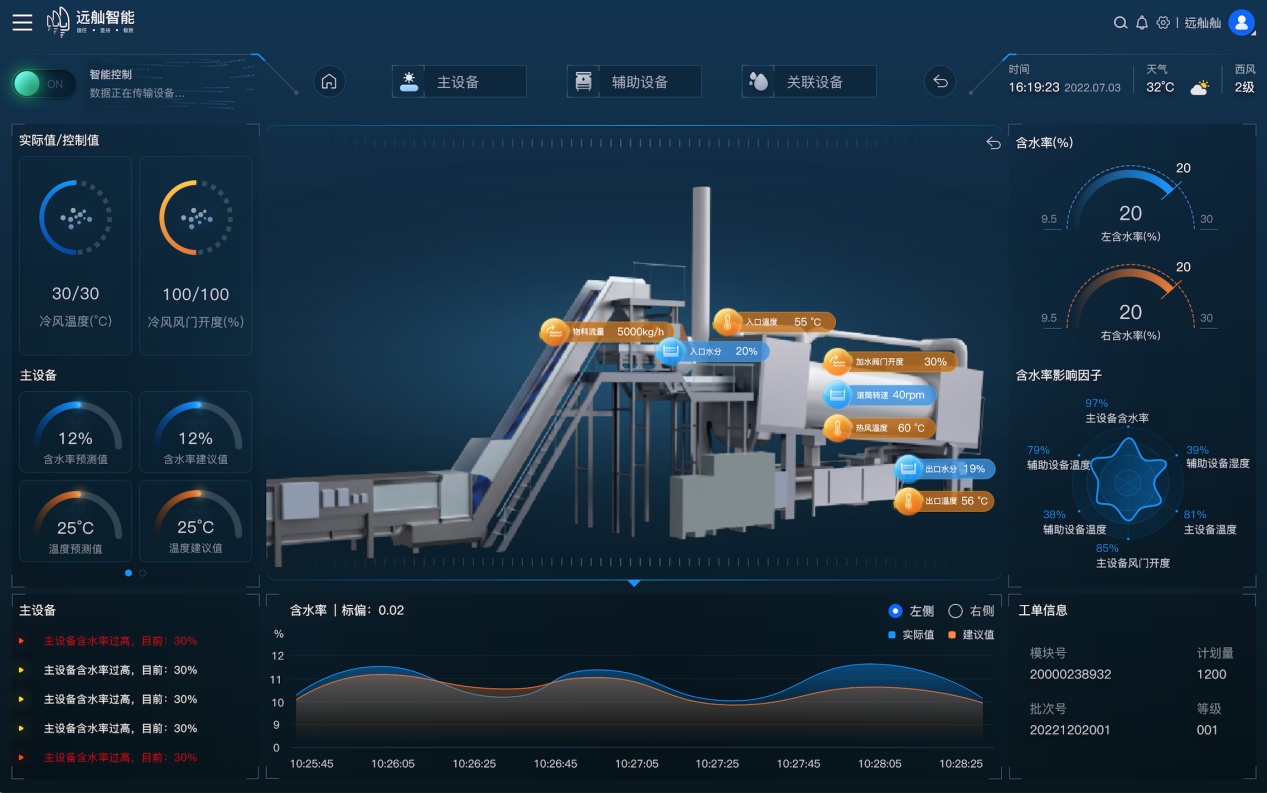Click 标偏：0.02 chart title
The width and height of the screenshot is (1267, 793).
click(373, 610)
